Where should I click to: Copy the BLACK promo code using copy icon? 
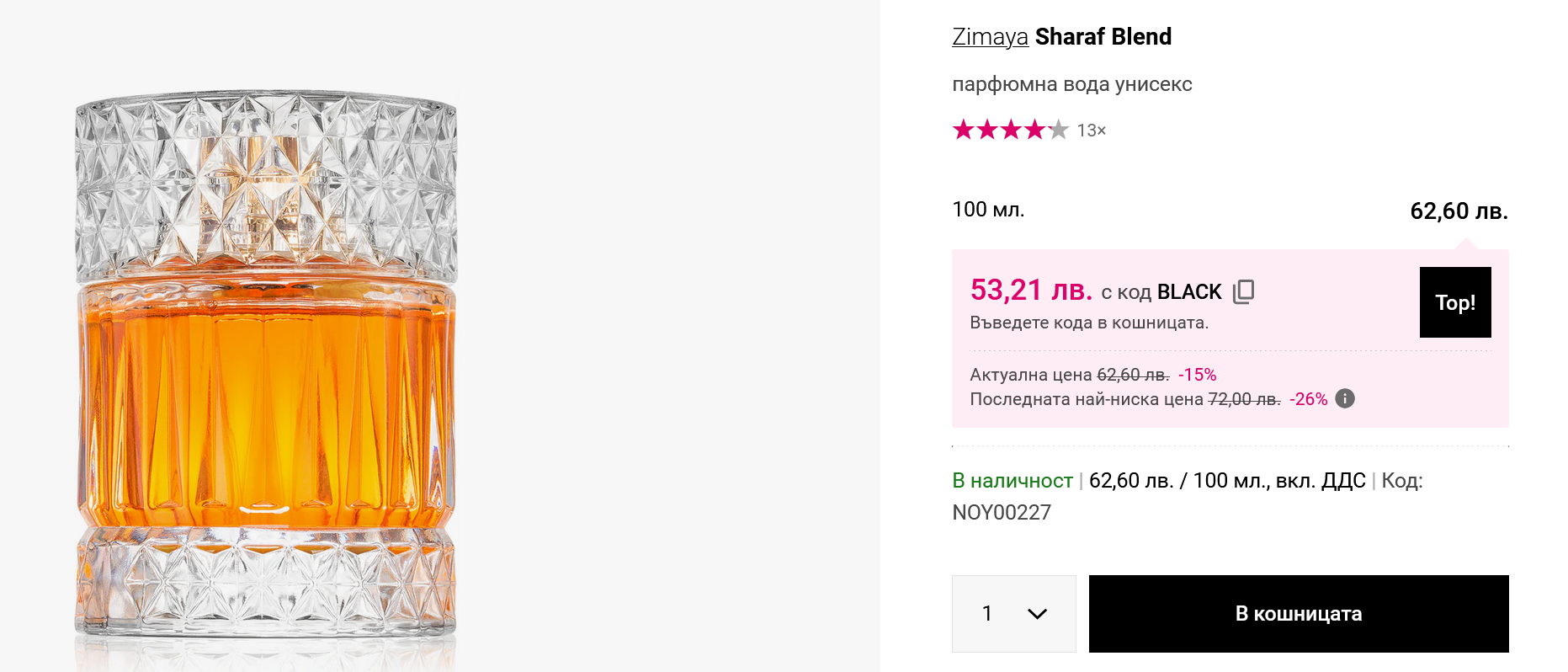click(x=1243, y=291)
